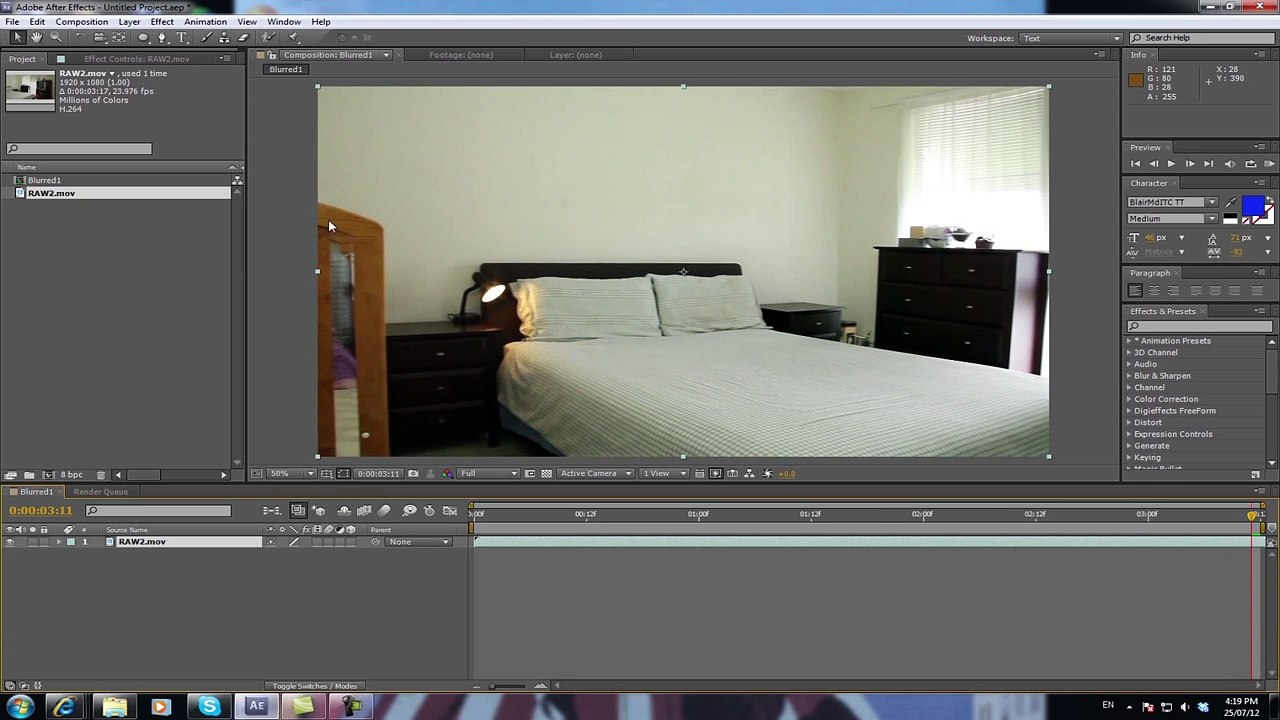Toggle Transparency Grid in viewer
This screenshot has height=720, width=1280.
point(546,474)
